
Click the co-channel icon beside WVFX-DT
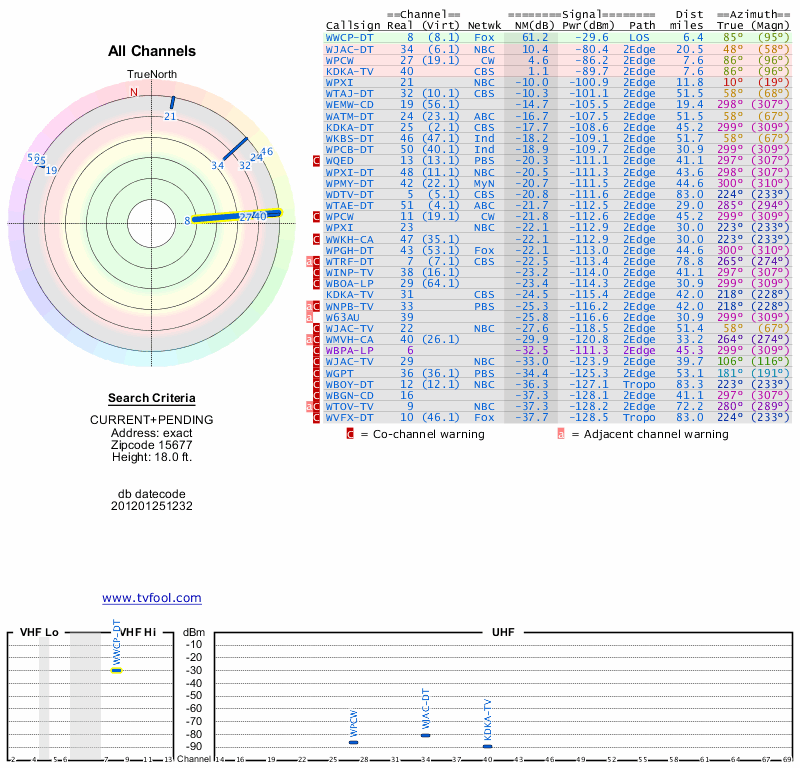point(317,418)
